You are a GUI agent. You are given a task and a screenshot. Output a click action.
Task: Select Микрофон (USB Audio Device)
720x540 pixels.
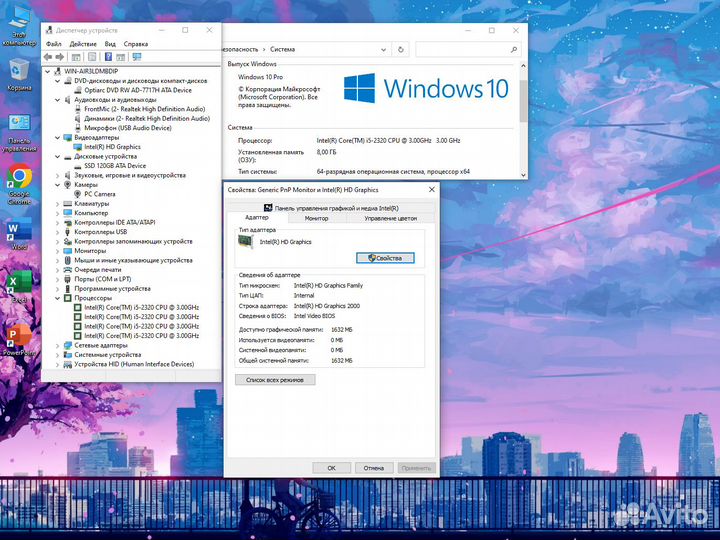(x=128, y=128)
